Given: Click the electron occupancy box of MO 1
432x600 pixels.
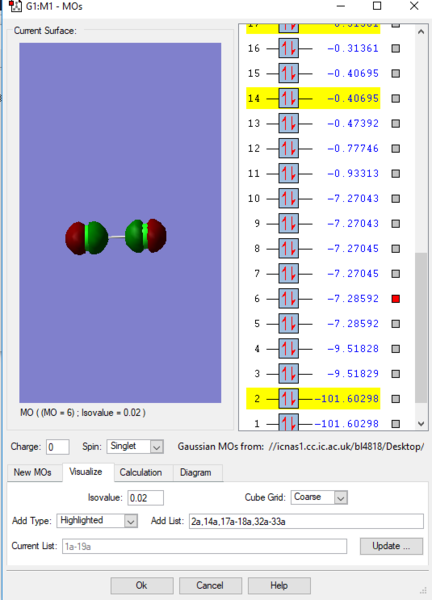Looking at the screenshot, I should click(289, 423).
